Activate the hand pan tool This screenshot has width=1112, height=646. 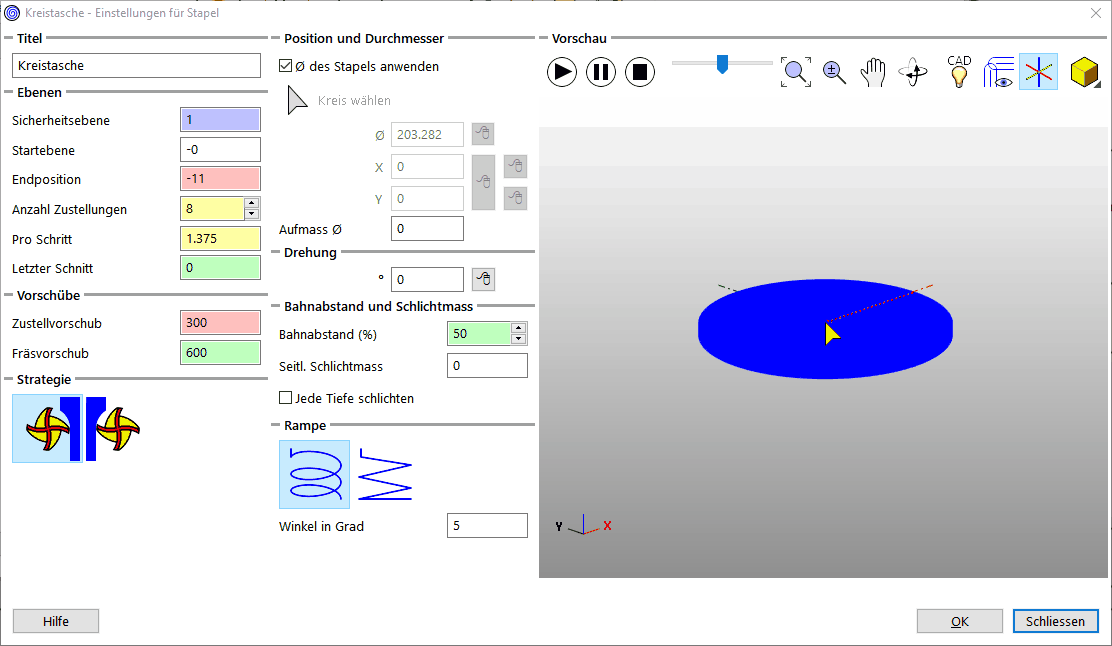click(874, 72)
